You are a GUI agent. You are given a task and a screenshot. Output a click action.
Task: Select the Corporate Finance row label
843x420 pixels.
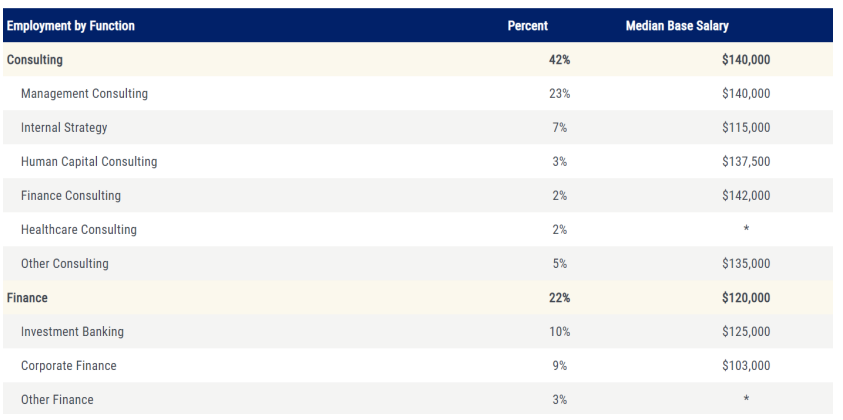point(68,366)
